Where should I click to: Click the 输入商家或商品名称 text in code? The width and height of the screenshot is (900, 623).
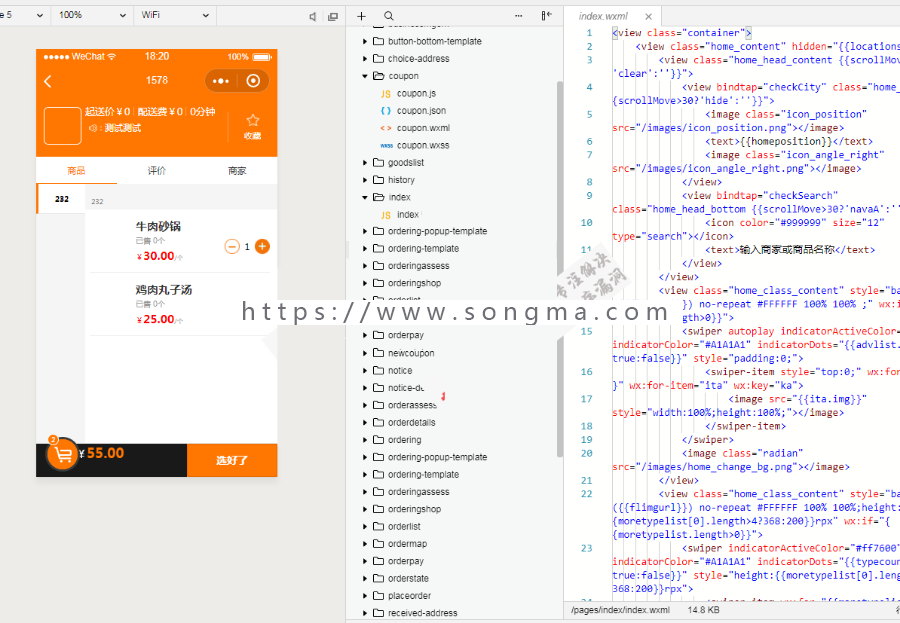click(788, 250)
